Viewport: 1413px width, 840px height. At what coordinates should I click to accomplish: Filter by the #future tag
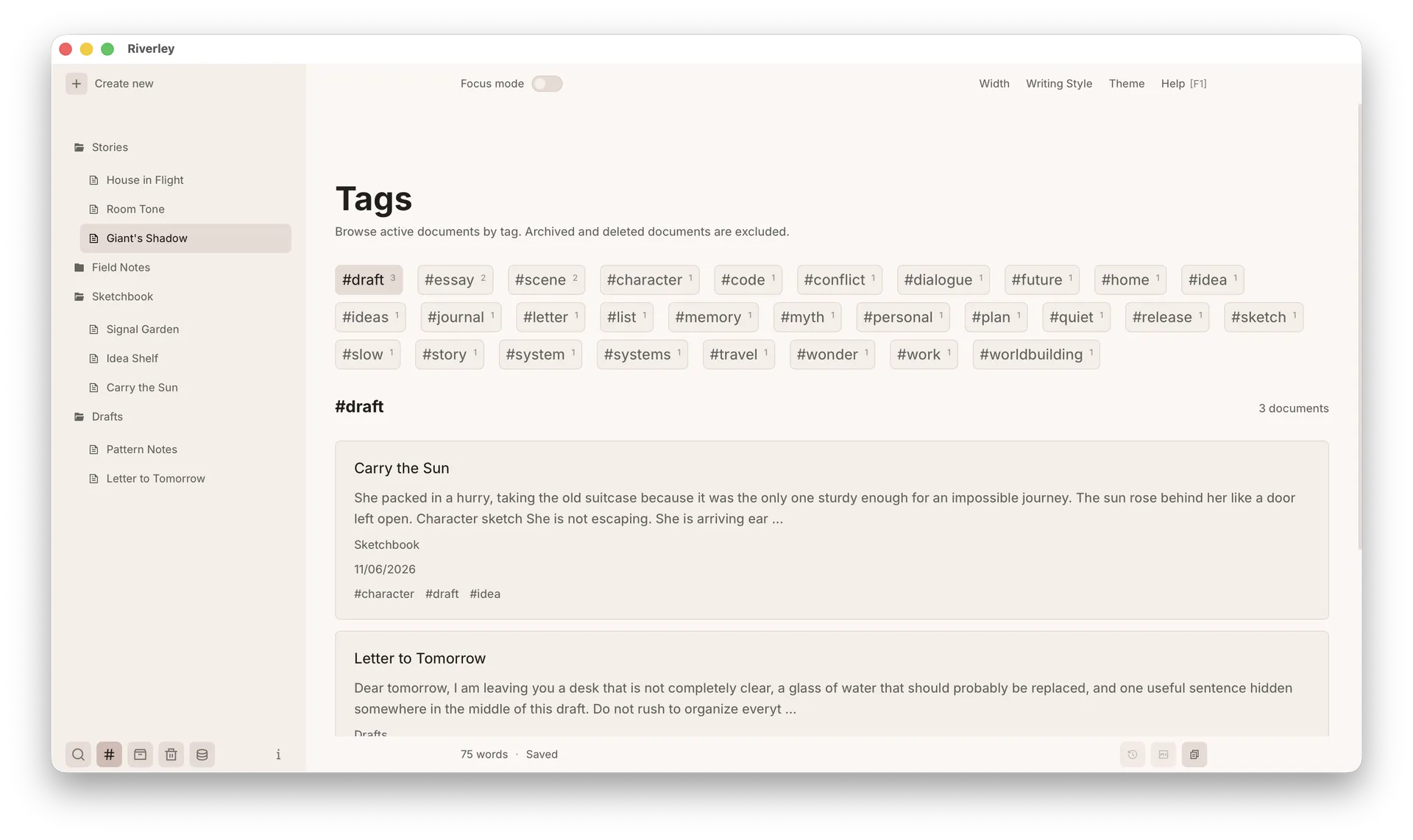tap(1041, 280)
